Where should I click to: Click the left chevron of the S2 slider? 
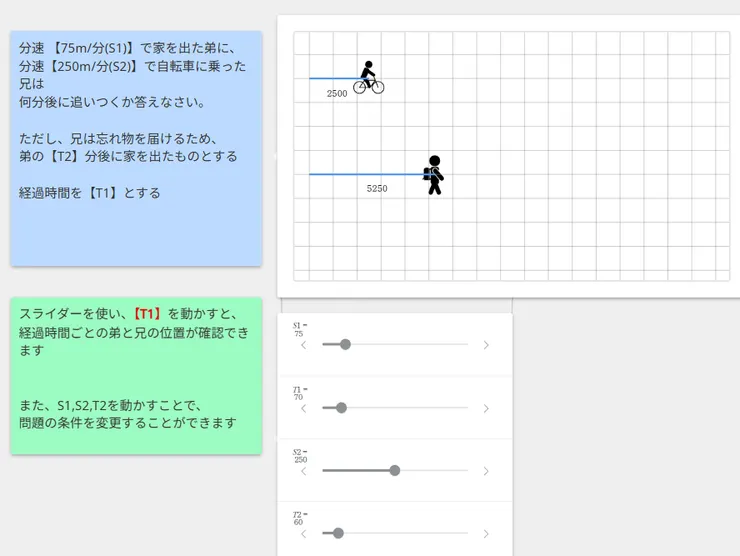pyautogui.click(x=304, y=471)
